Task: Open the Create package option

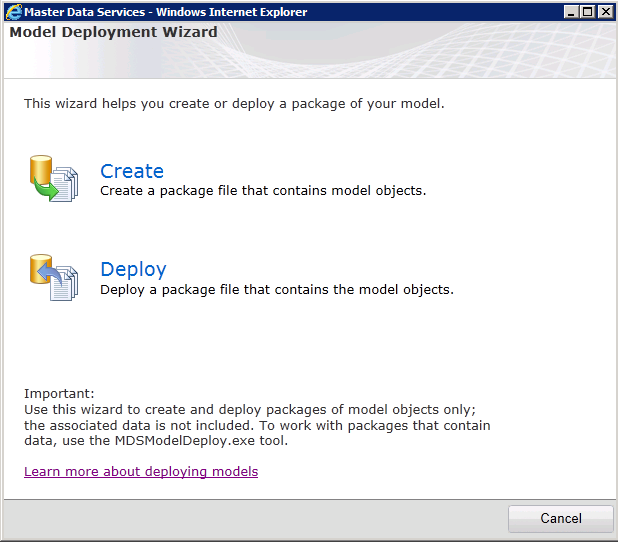Action: 132,171
